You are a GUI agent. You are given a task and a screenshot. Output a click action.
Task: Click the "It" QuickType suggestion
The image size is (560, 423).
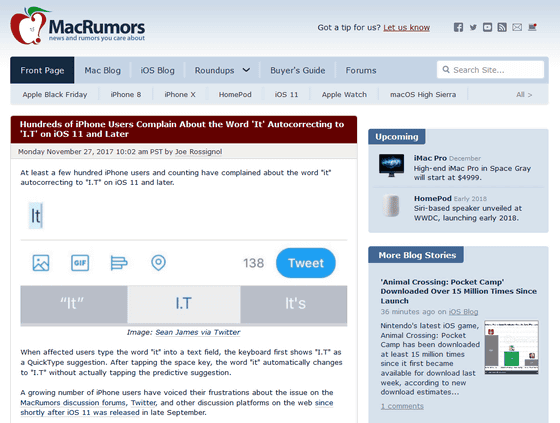(x=74, y=304)
